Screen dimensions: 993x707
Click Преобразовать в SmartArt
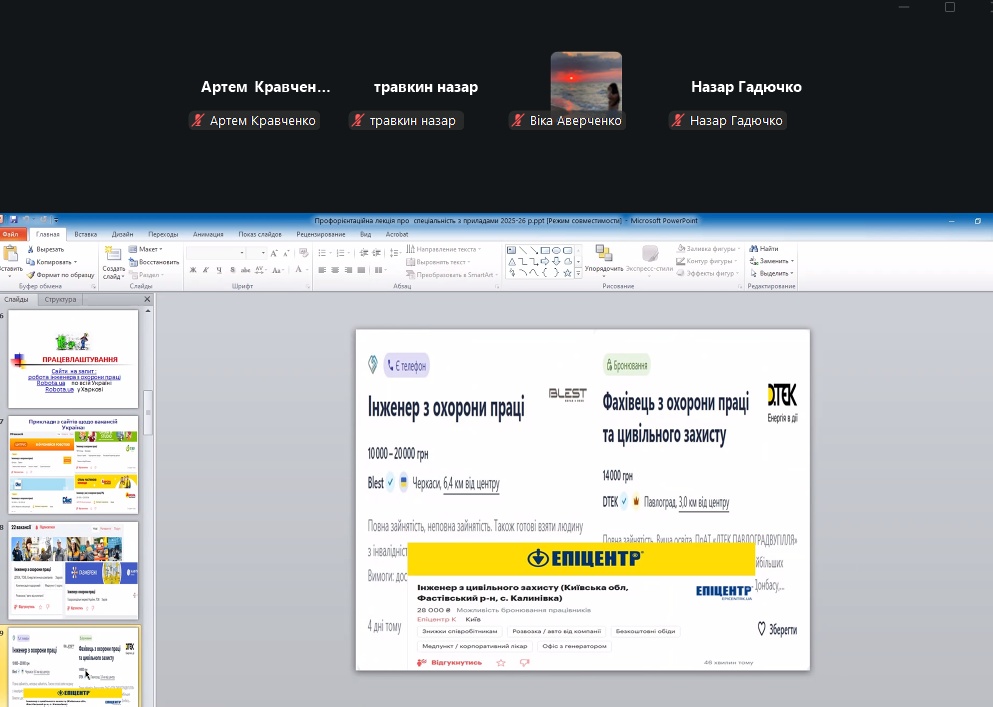tap(452, 274)
